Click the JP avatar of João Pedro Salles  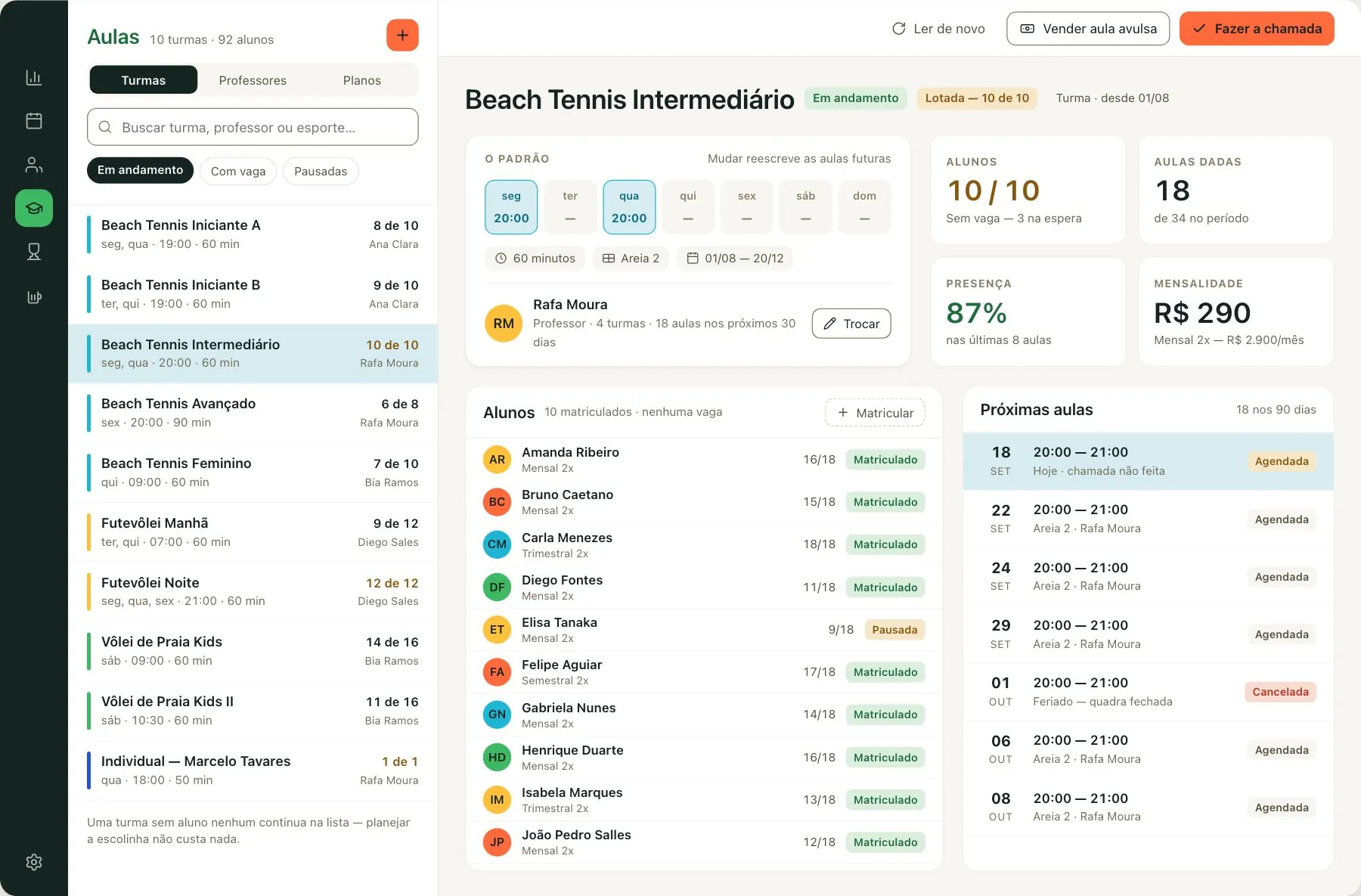[x=497, y=842]
